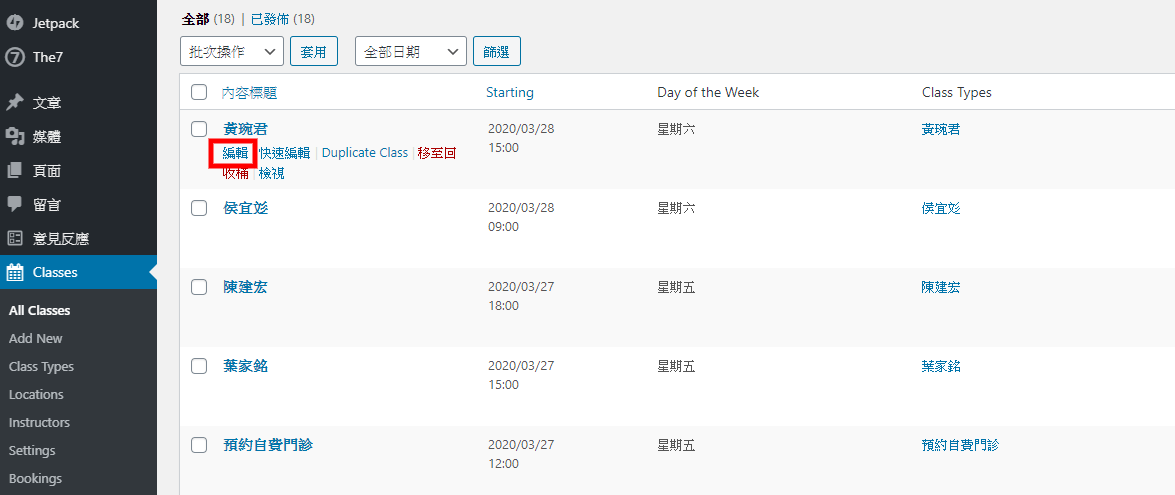The image size is (1175, 495).
Task: Tick the select-all checkbox in table header
Action: [199, 92]
